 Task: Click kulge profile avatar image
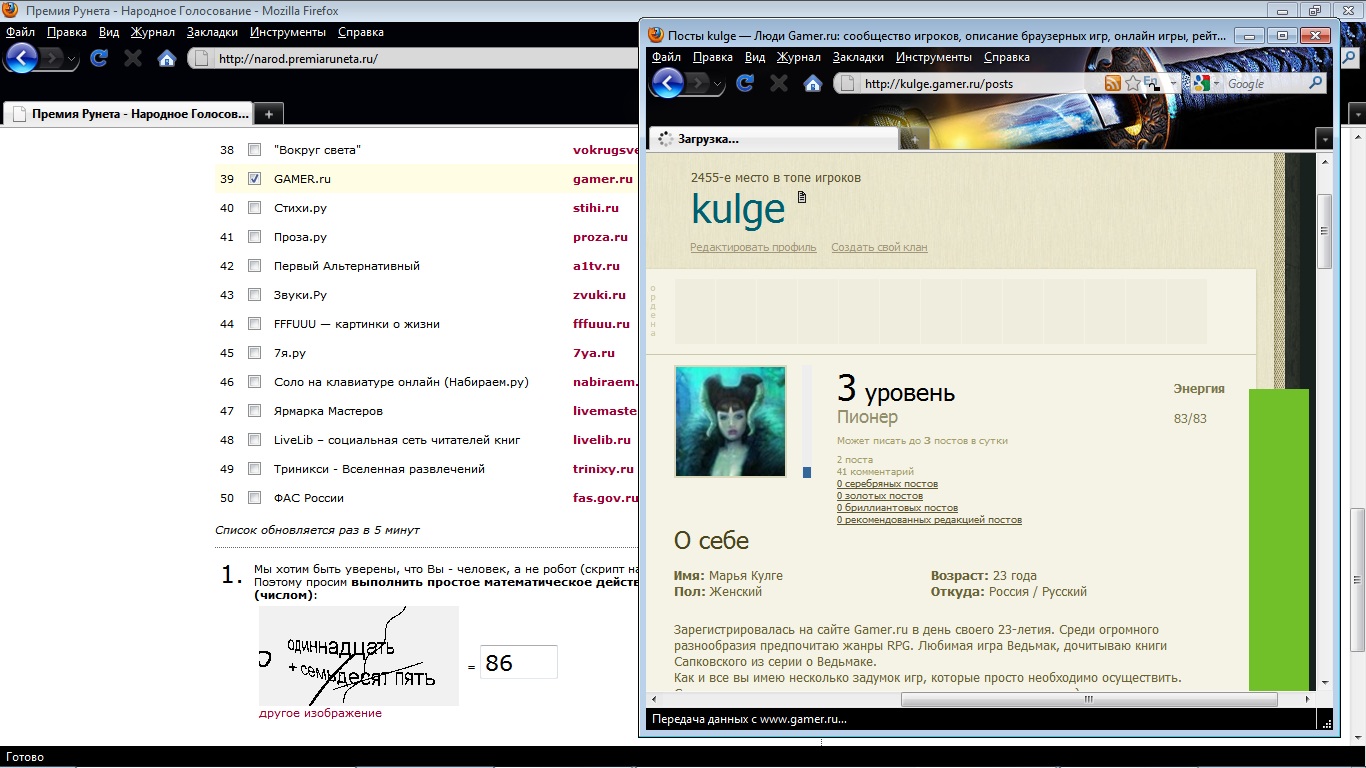pyautogui.click(x=730, y=421)
